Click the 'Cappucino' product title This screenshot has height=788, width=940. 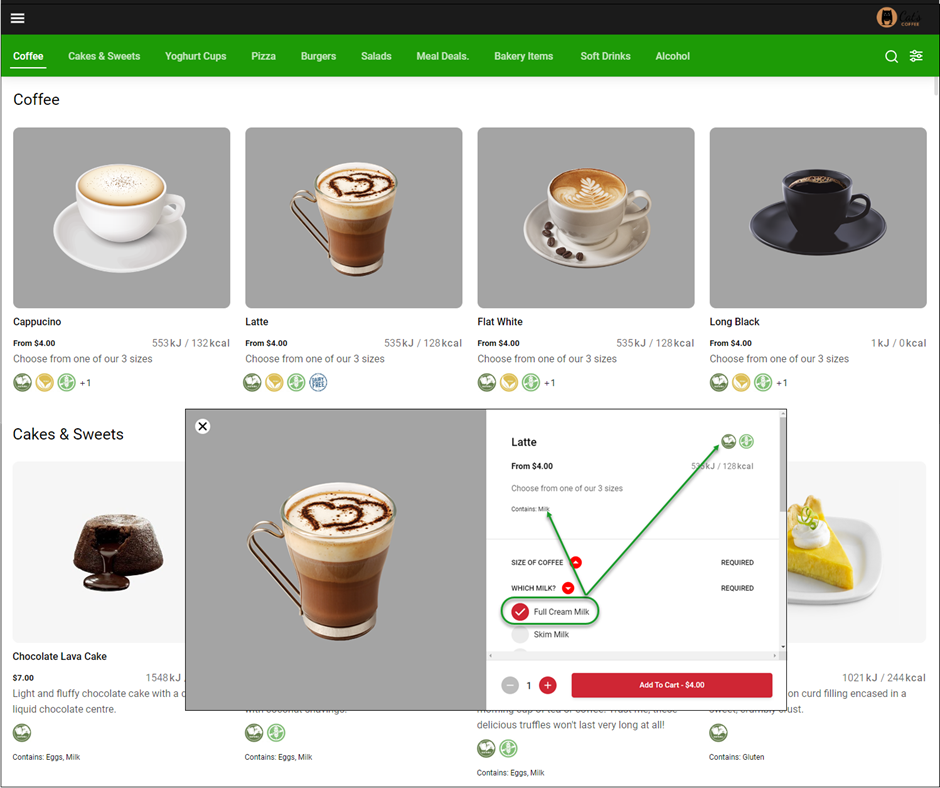click(x=37, y=321)
